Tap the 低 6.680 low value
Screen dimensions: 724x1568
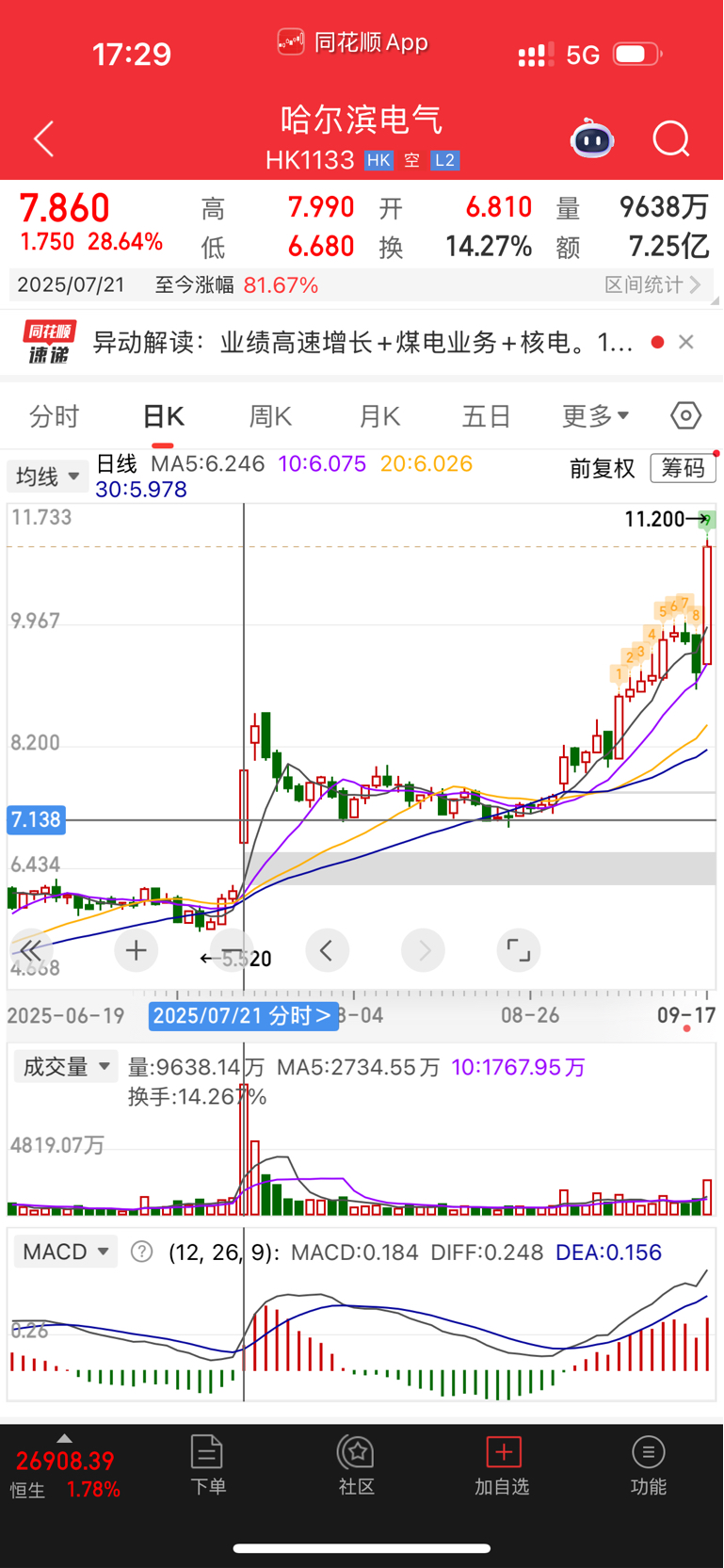click(x=321, y=247)
